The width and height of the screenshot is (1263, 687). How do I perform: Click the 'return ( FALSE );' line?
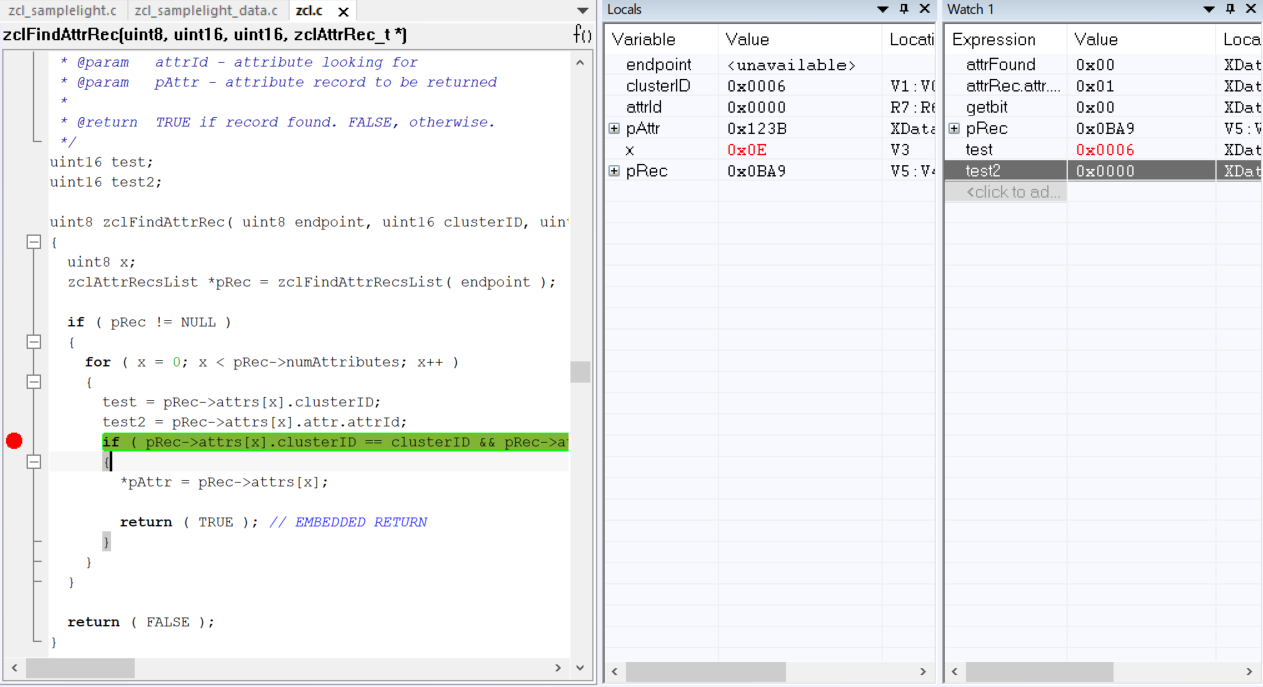141,622
